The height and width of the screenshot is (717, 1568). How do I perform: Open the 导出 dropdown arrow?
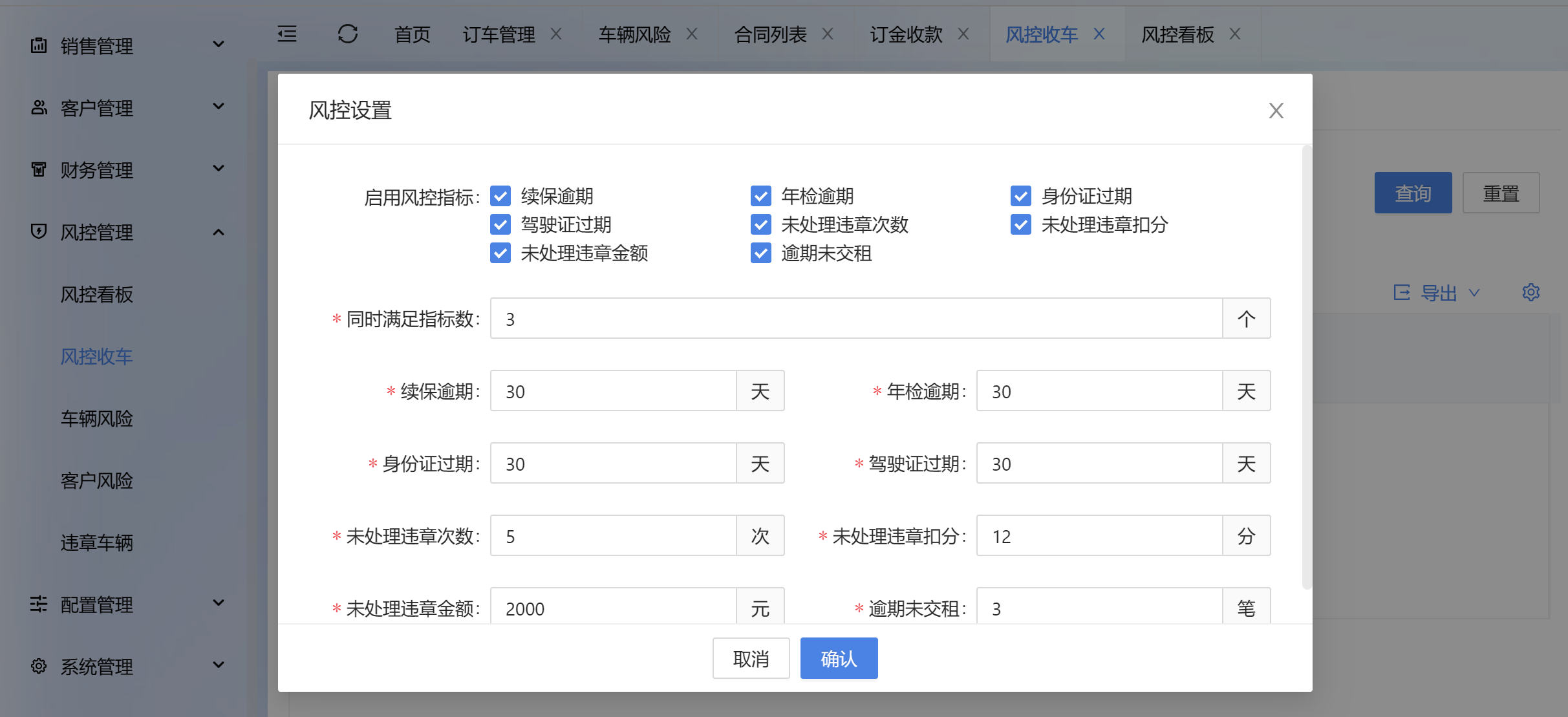tap(1474, 292)
